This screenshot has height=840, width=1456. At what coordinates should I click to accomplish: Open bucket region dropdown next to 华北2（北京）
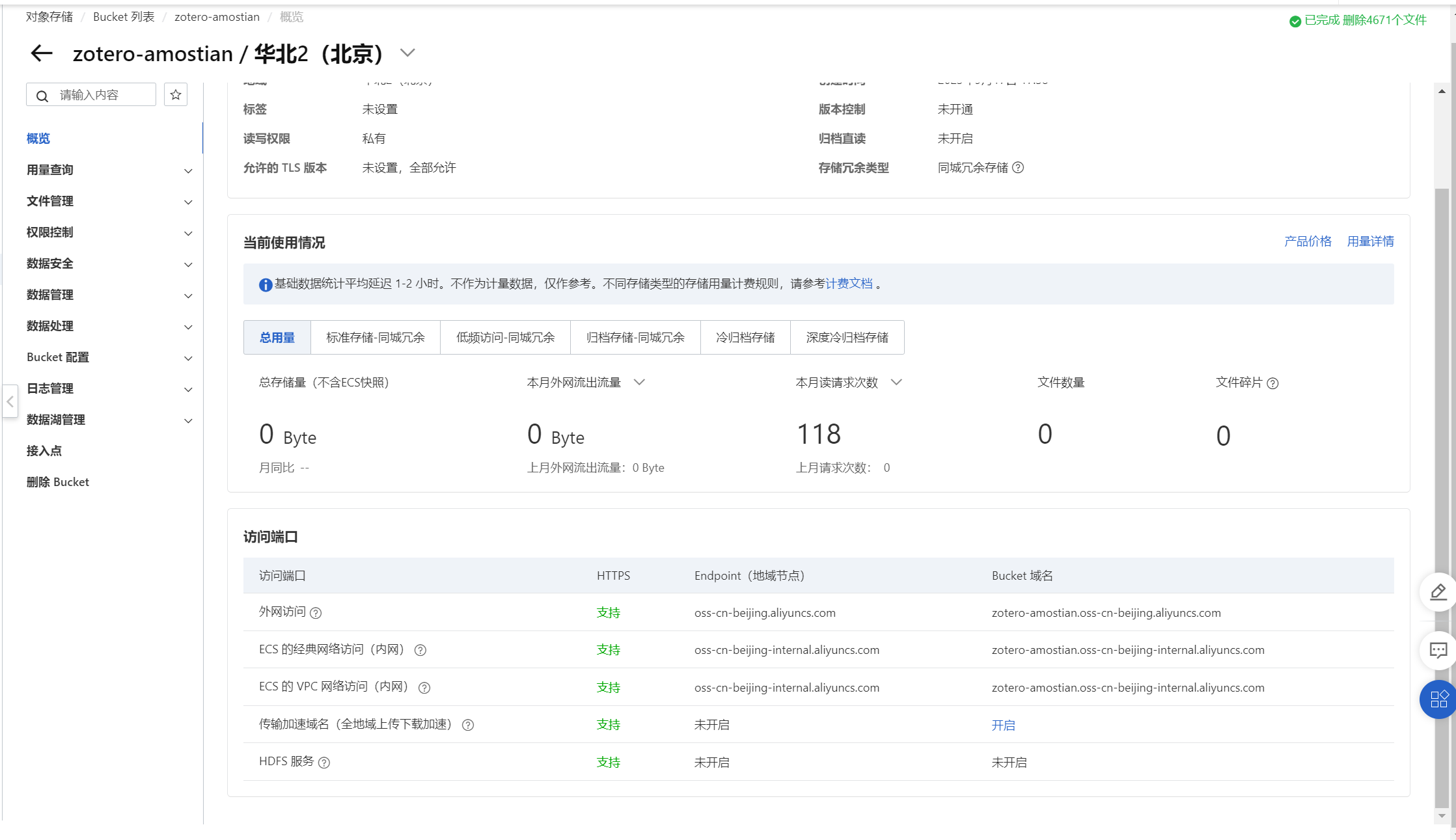tap(407, 53)
